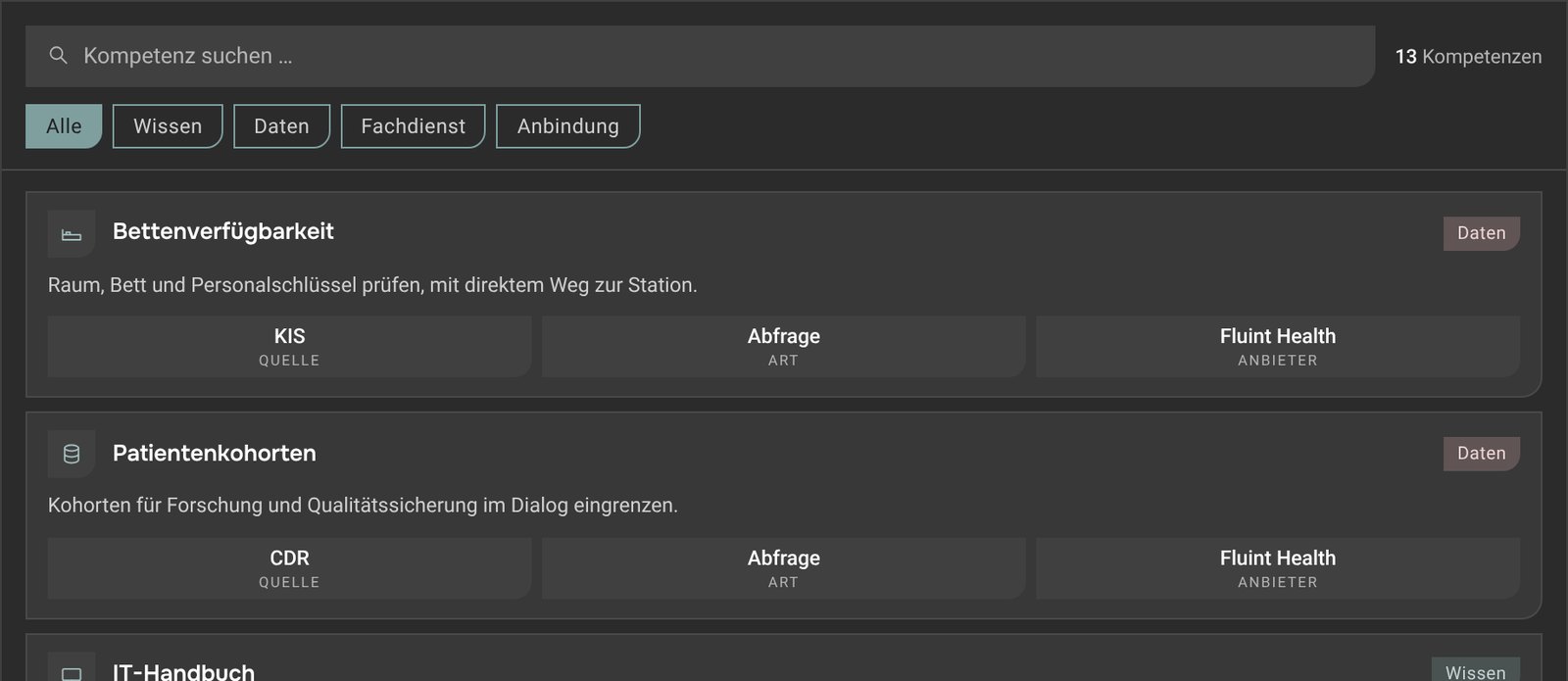Click Abfrage Art tile in Bettenverfügbarkeit
1568x681 pixels.
[783, 346]
